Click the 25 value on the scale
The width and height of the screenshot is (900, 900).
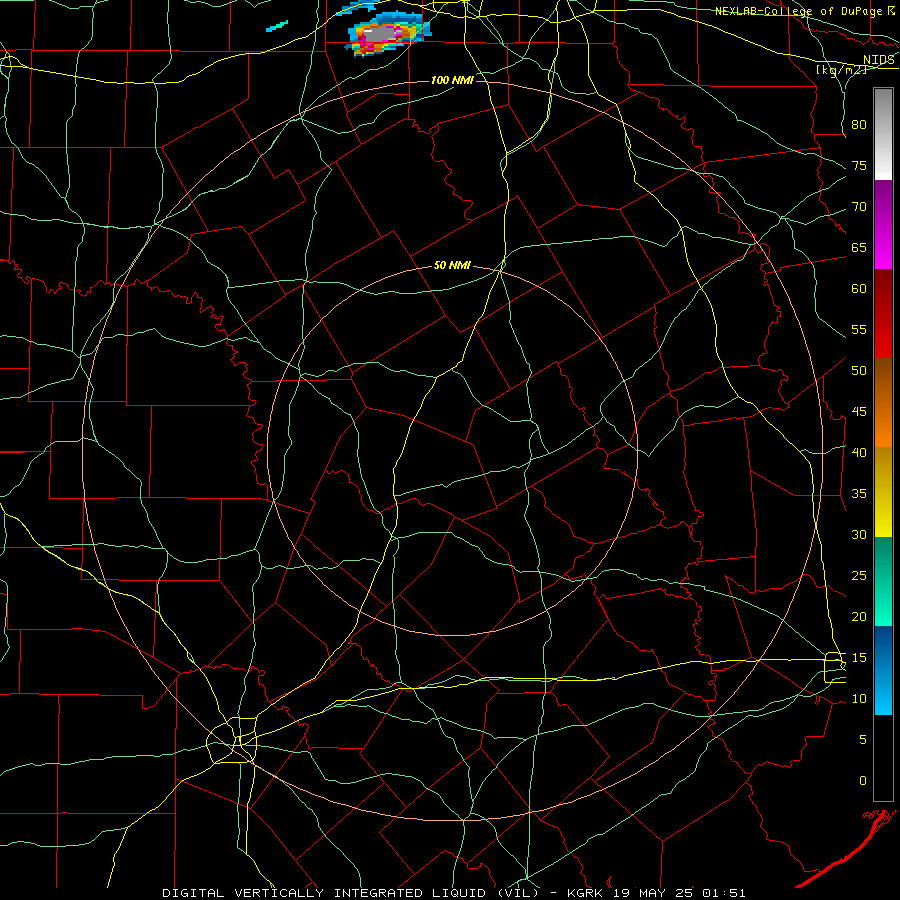859,575
